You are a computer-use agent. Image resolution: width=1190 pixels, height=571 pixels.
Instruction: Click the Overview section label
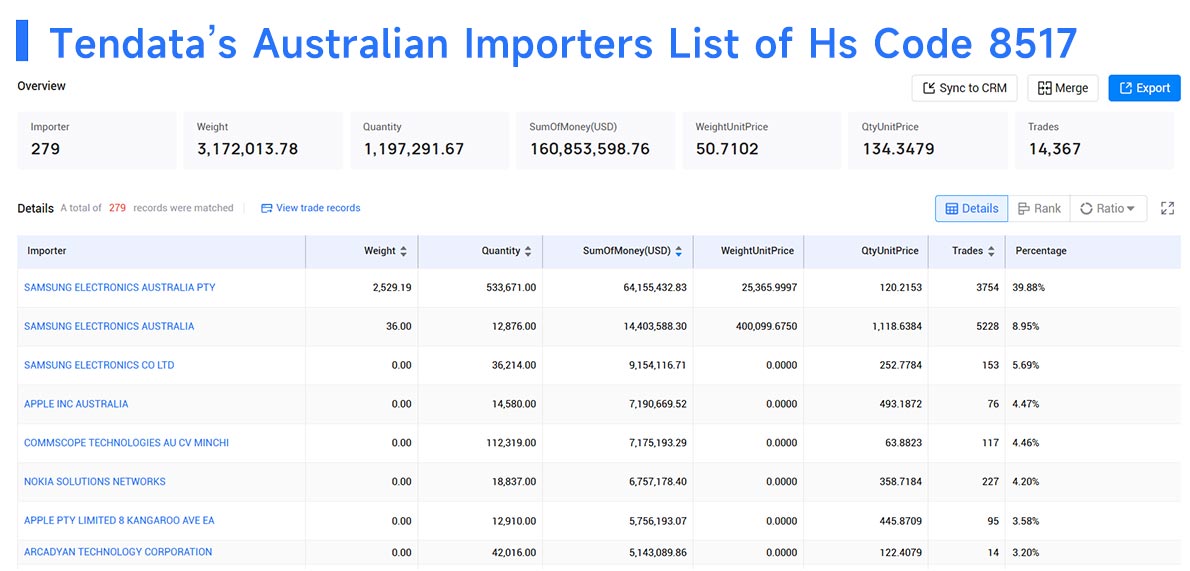(x=42, y=87)
